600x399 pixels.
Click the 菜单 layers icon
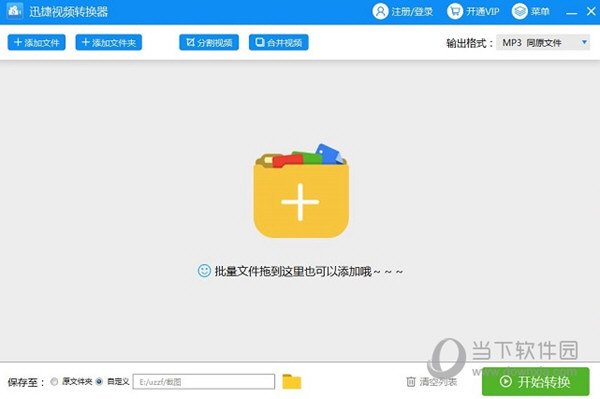tap(520, 11)
